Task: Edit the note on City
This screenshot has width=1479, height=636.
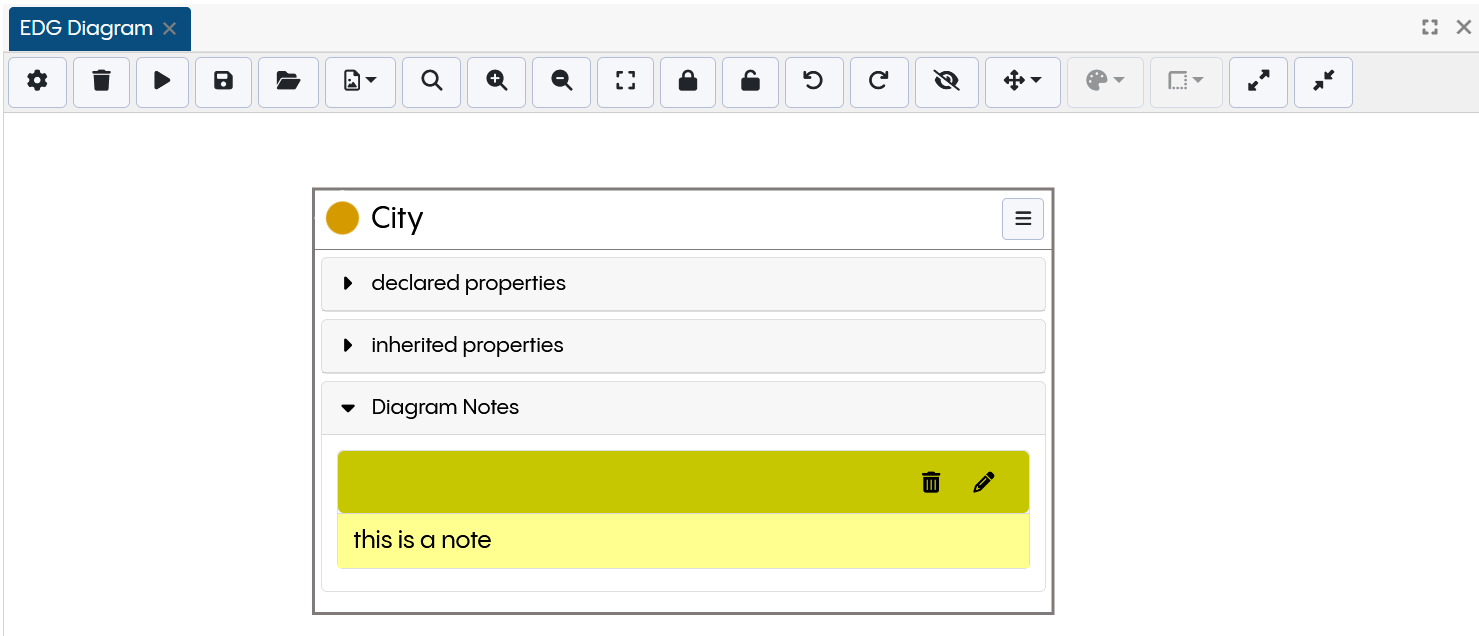Action: click(984, 482)
